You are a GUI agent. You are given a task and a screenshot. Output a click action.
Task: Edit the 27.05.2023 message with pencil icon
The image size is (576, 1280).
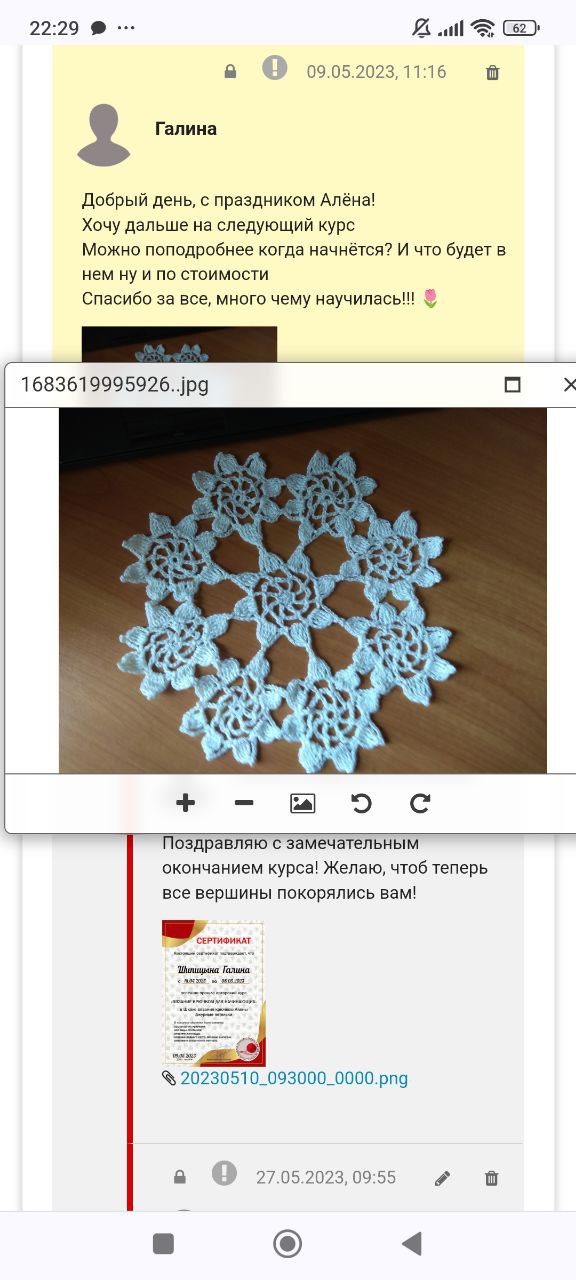(x=443, y=1178)
